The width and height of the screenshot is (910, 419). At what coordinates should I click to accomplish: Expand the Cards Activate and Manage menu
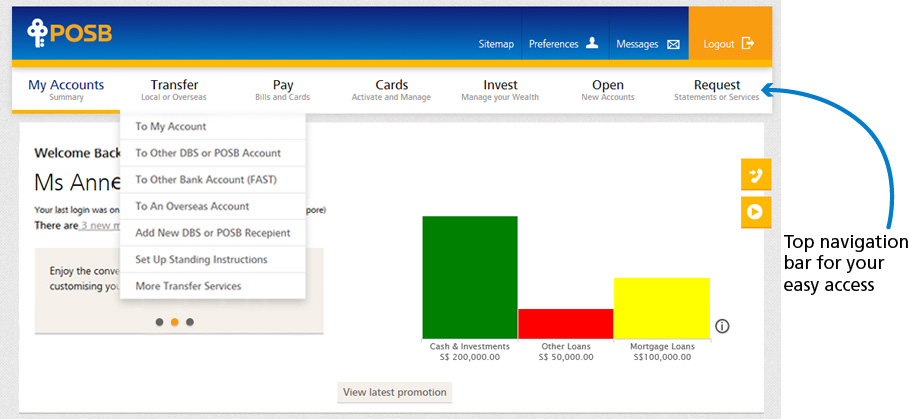(391, 90)
